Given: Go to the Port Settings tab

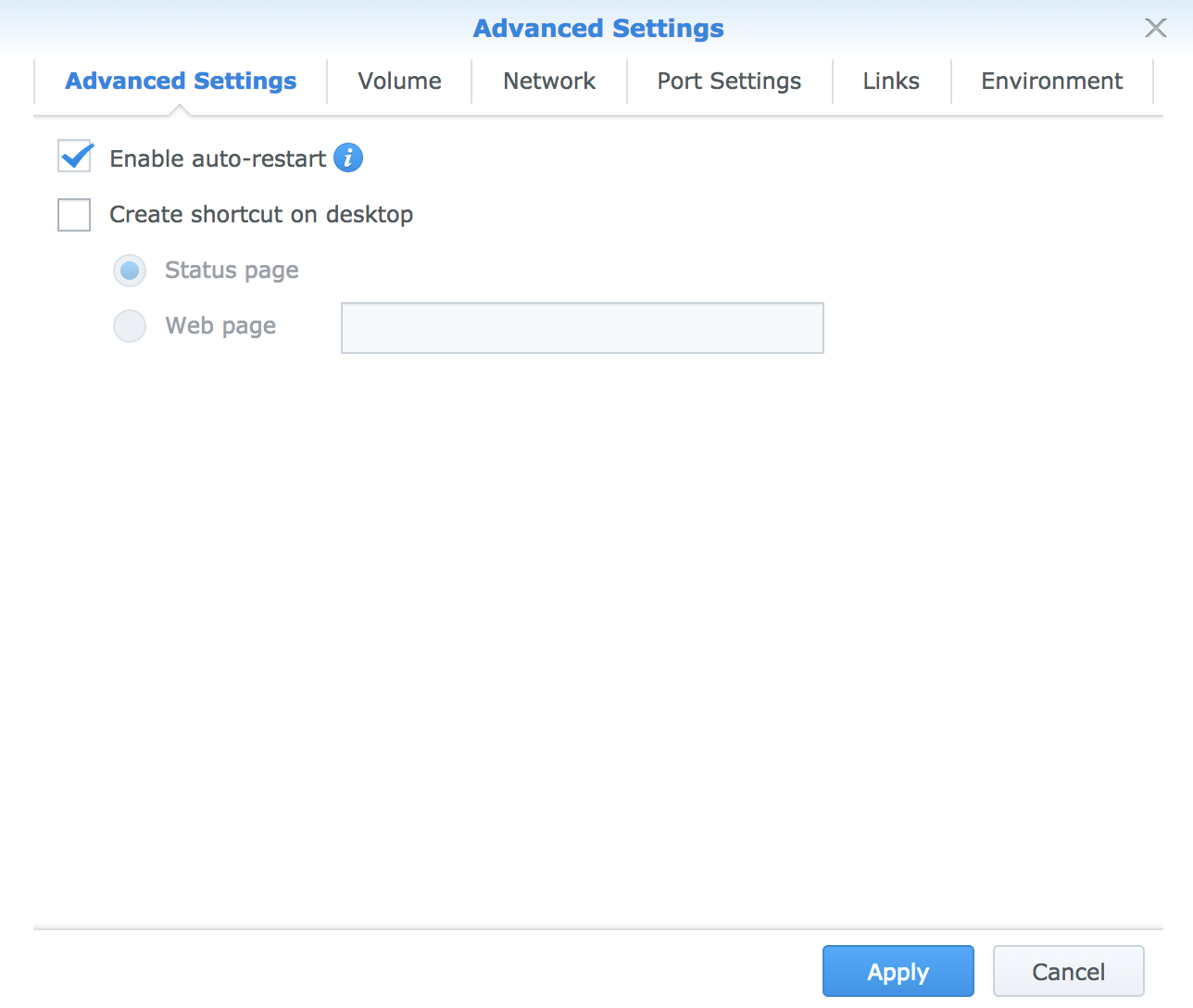Looking at the screenshot, I should [x=729, y=82].
